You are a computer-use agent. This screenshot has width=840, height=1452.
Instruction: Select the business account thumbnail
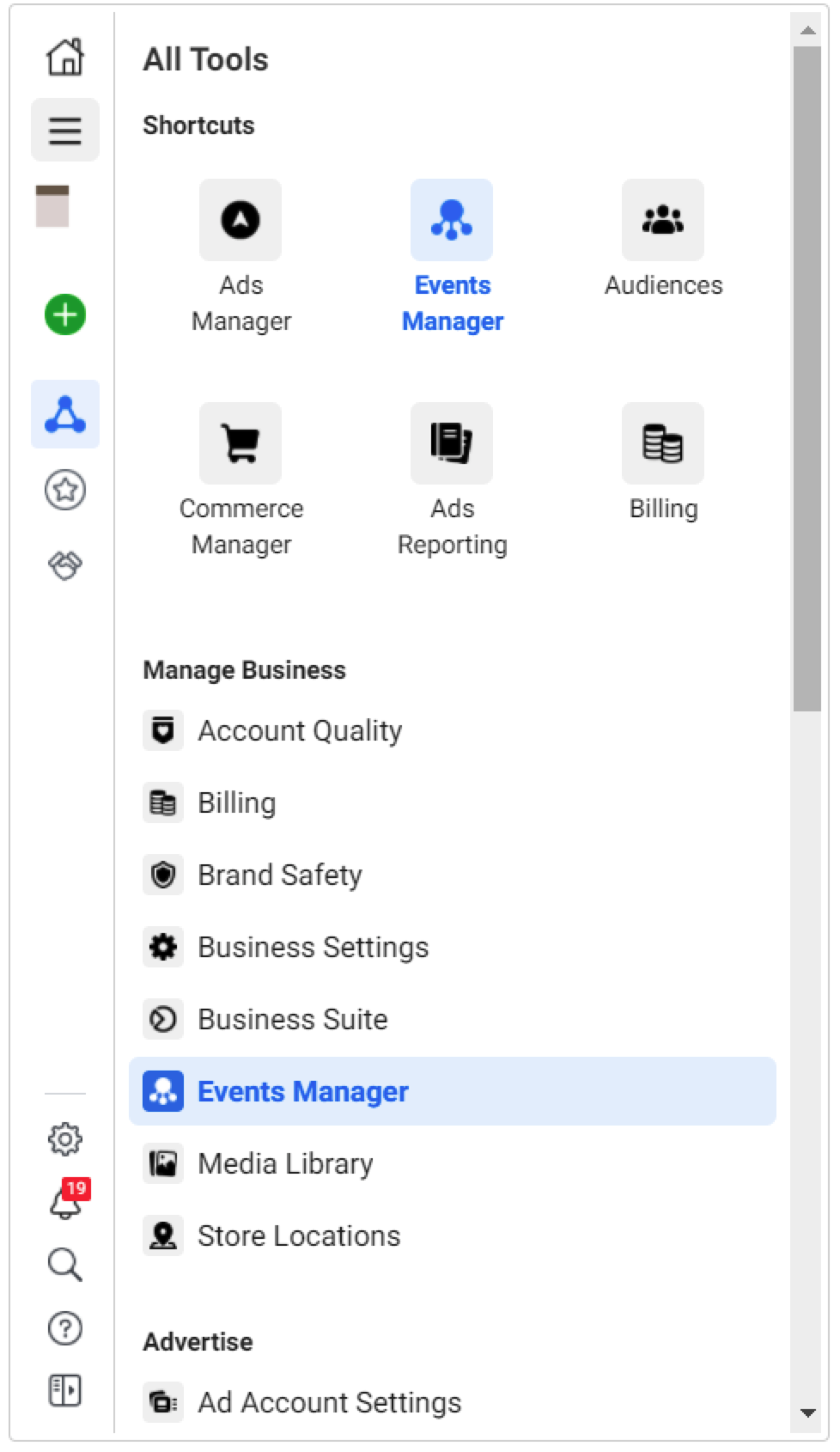(x=52, y=206)
